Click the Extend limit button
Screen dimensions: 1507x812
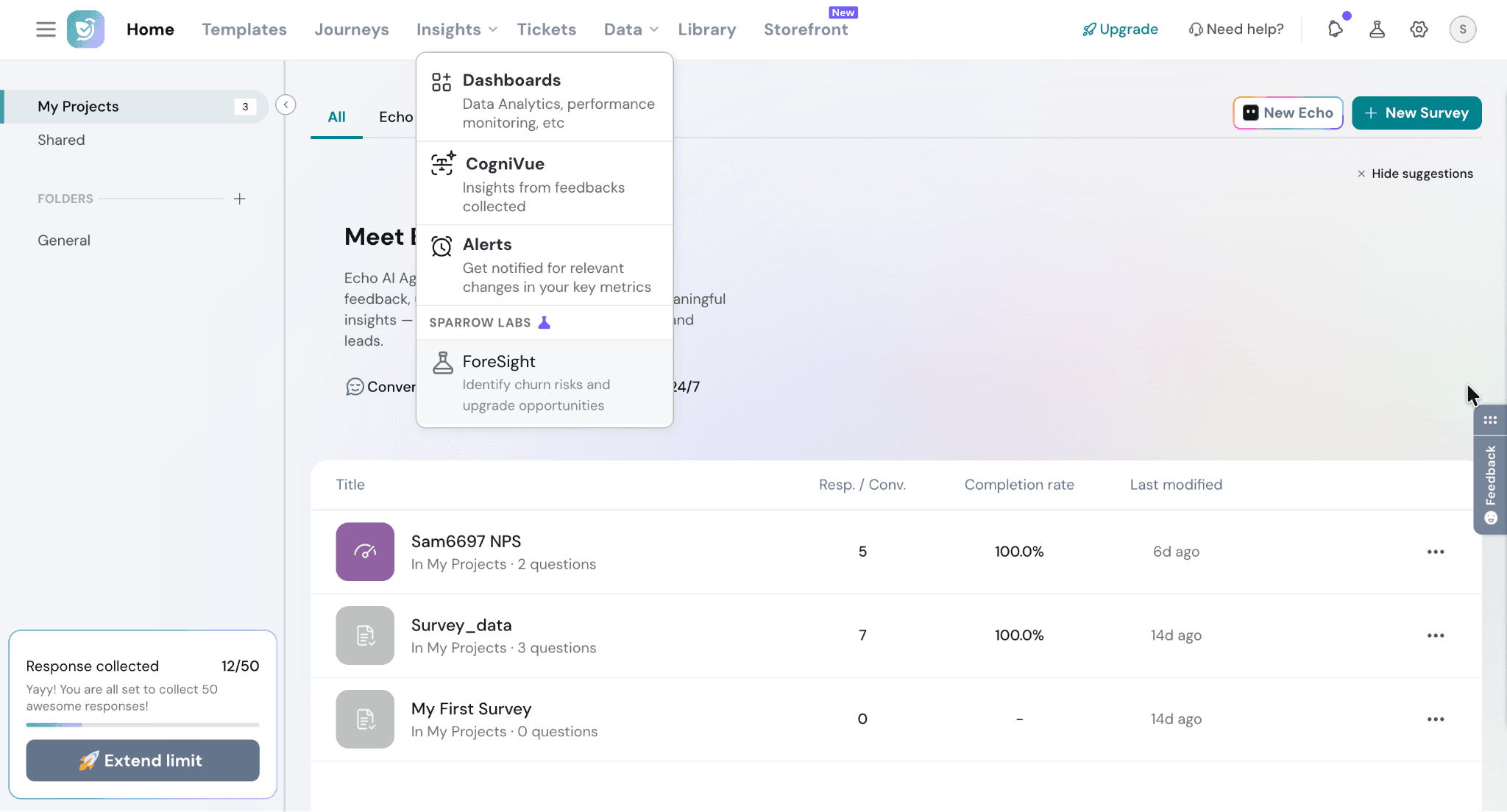click(x=143, y=761)
